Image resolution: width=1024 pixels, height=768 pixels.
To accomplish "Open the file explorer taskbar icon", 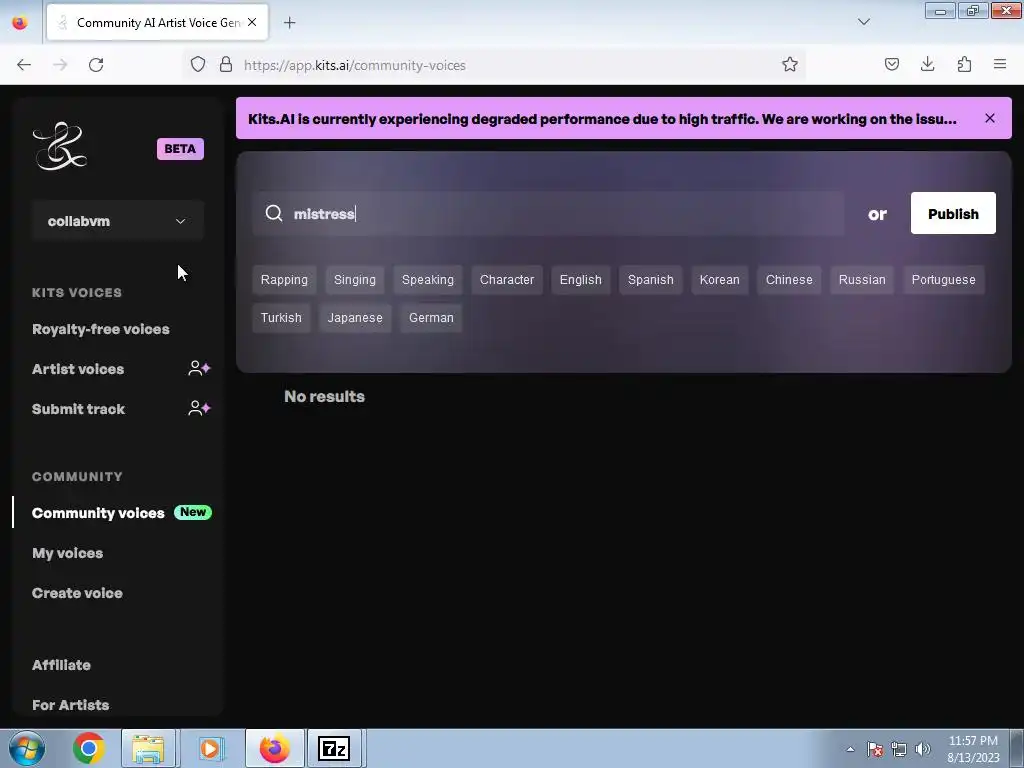I will [148, 748].
